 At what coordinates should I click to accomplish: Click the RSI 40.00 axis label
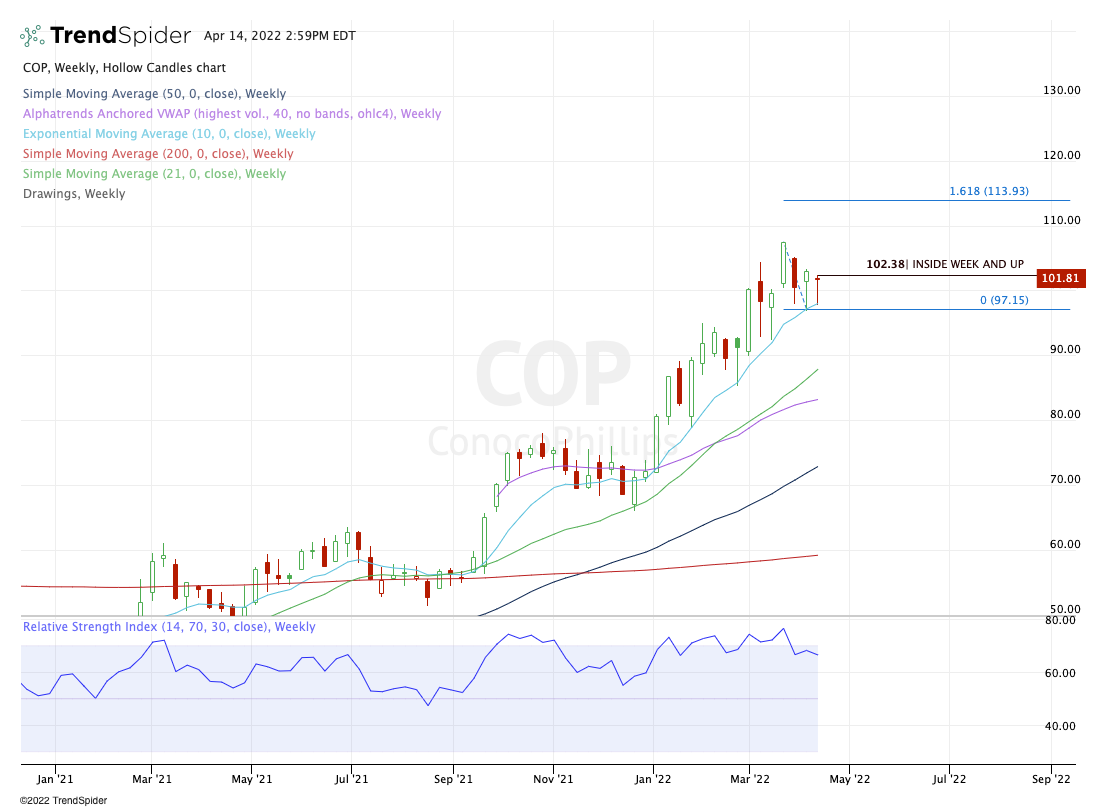point(1060,726)
